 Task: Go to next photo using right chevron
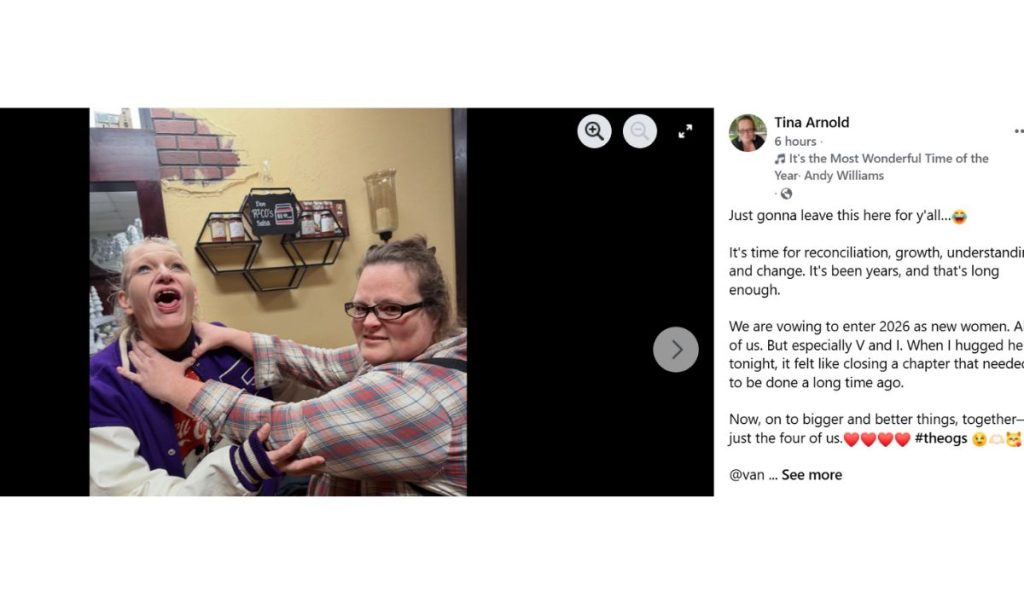pyautogui.click(x=676, y=349)
